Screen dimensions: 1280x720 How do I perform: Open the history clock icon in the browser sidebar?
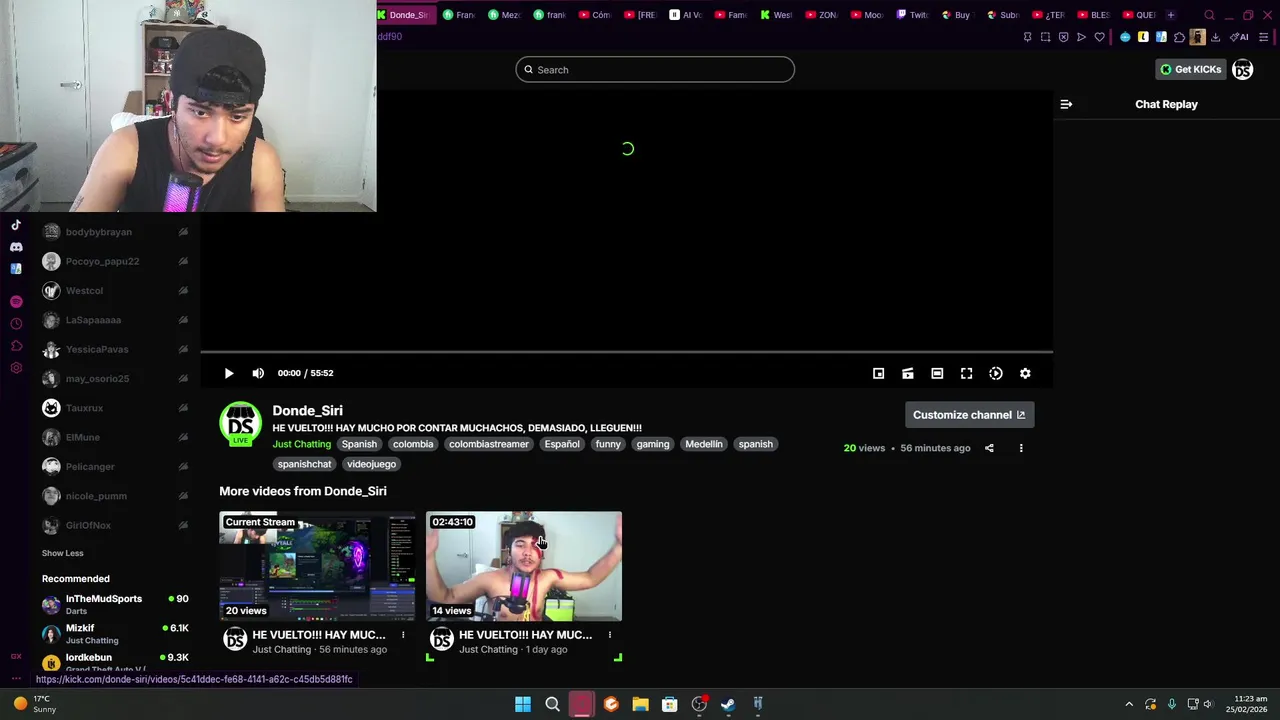click(16, 324)
